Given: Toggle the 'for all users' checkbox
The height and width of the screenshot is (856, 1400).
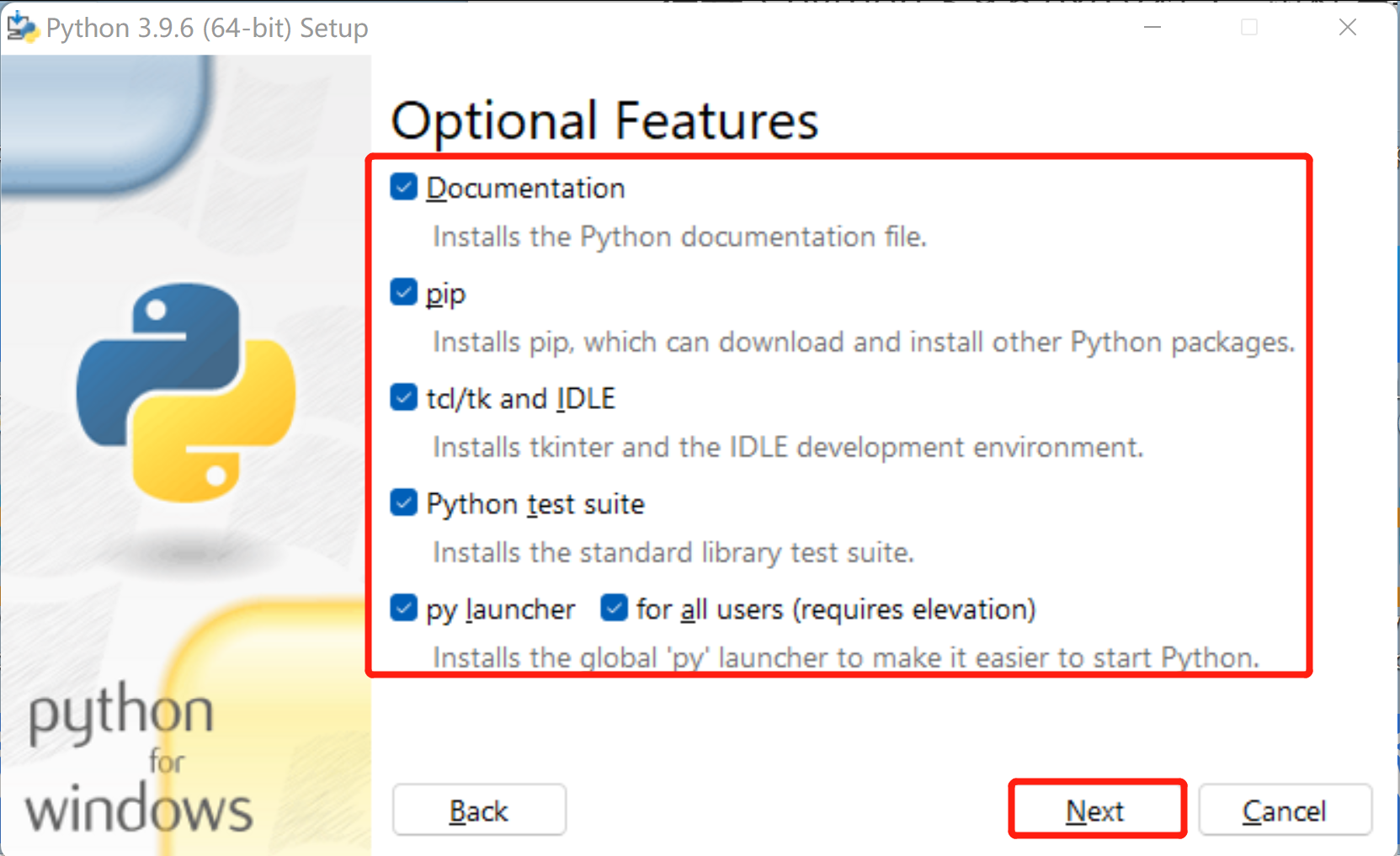Looking at the screenshot, I should (614, 608).
